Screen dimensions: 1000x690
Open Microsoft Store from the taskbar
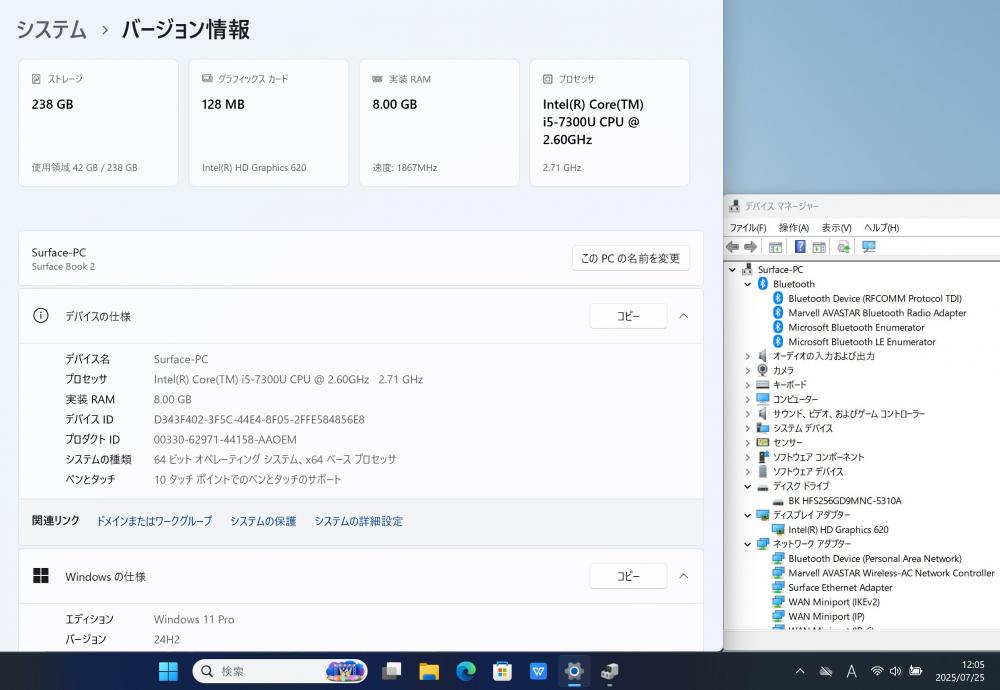click(x=502, y=671)
